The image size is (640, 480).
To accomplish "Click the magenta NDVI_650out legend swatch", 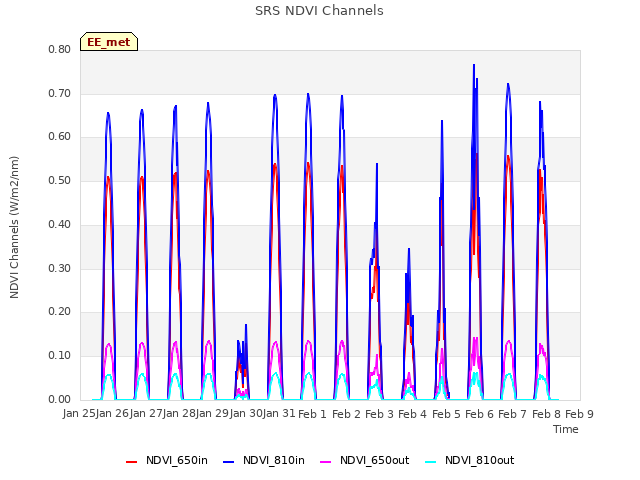I will click(x=326, y=462).
